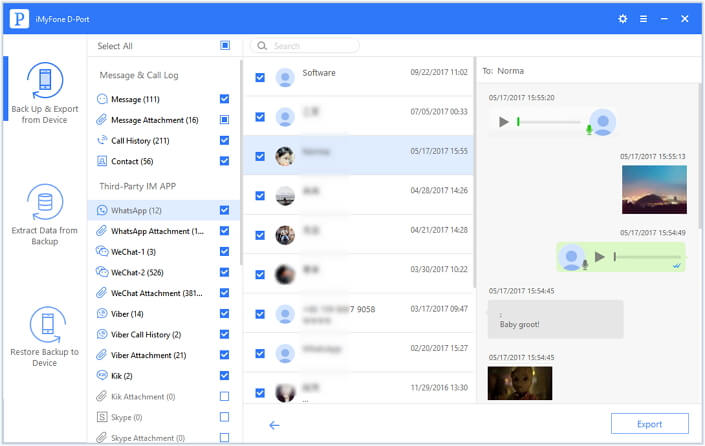The width and height of the screenshot is (705, 446).
Task: Click the Export button
Action: coord(649,424)
